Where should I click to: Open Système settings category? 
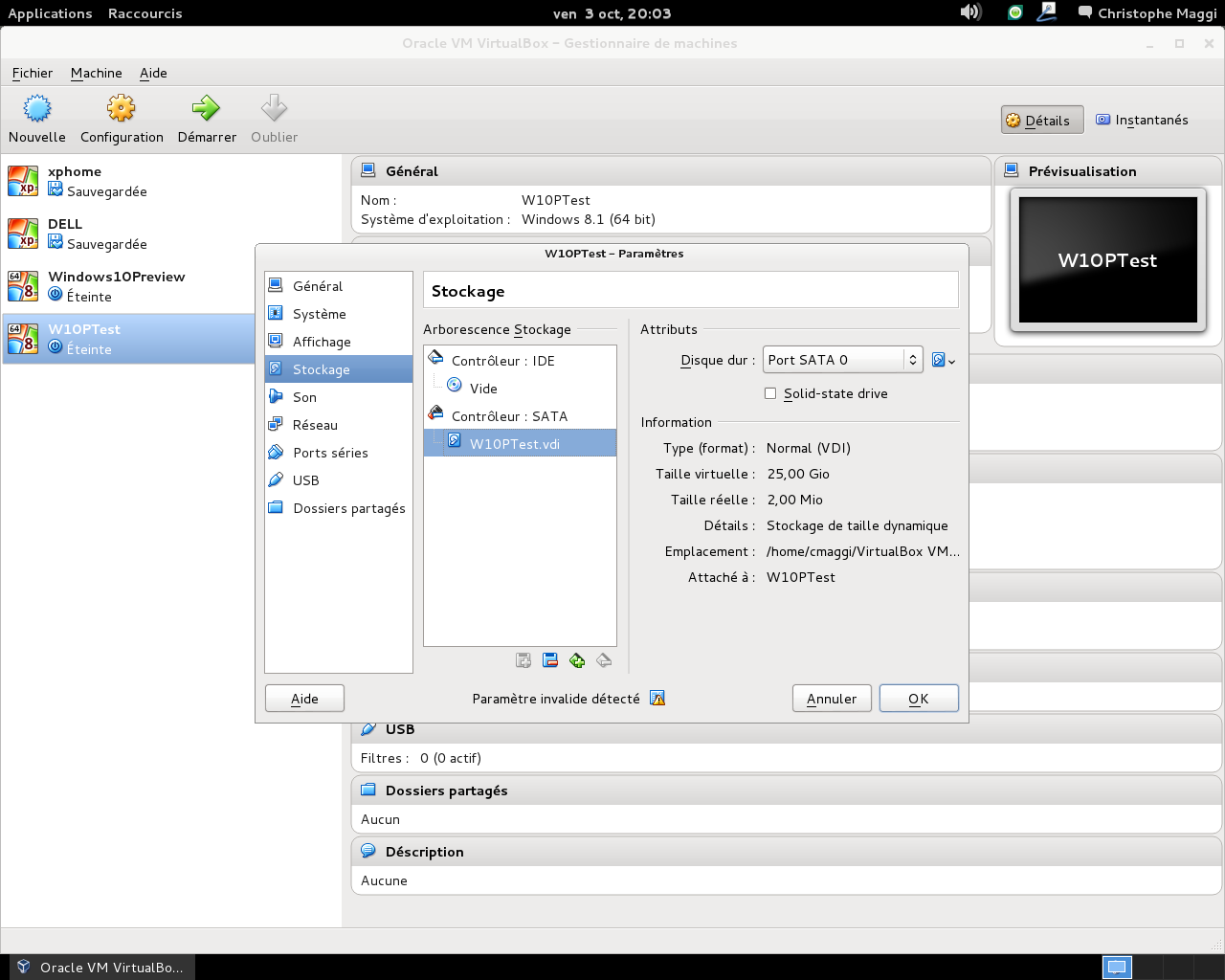(x=339, y=314)
